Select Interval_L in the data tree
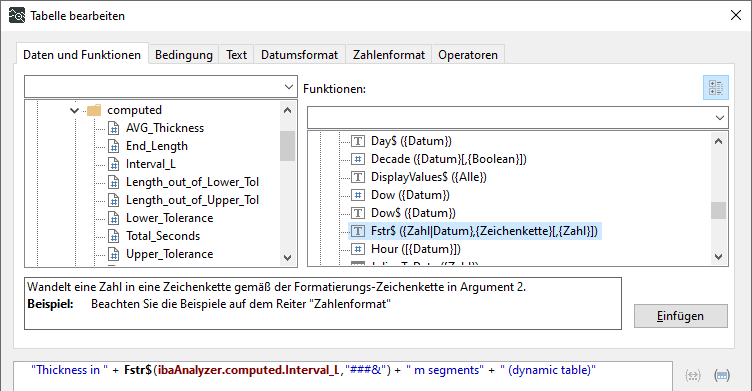752x391 pixels. pos(151,164)
